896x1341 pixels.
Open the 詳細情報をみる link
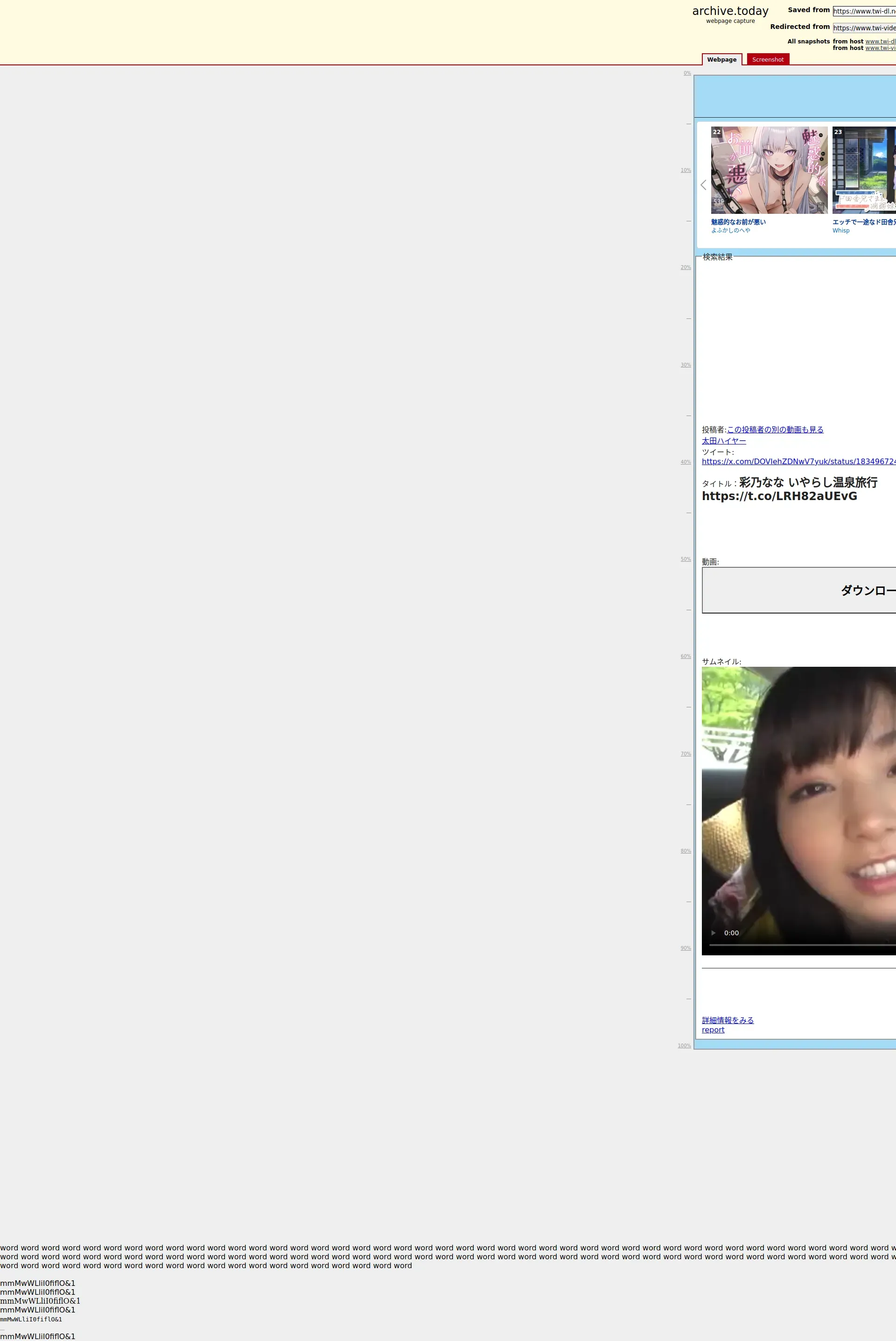click(x=728, y=1020)
